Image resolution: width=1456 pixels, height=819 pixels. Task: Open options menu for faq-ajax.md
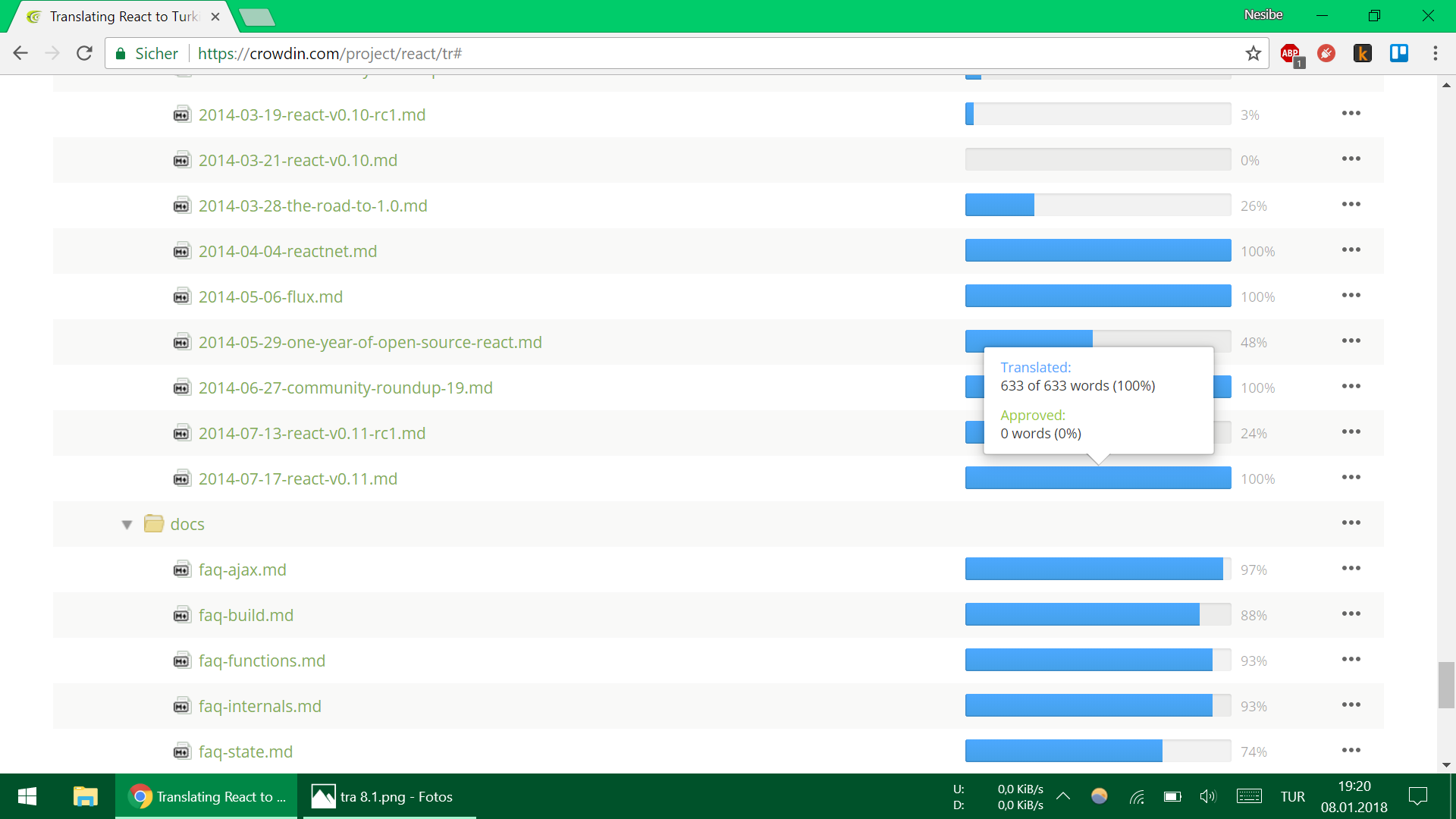1351,569
